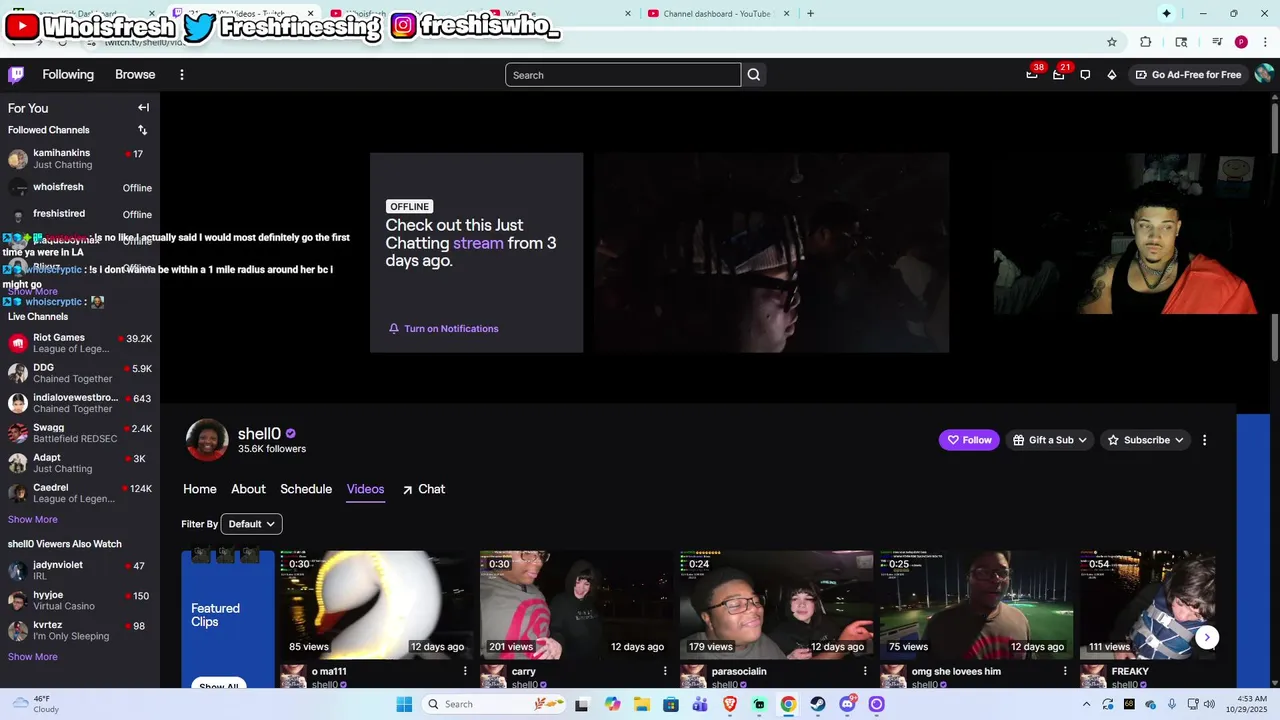
Task: Click the stream link in offline message
Action: coord(478,243)
